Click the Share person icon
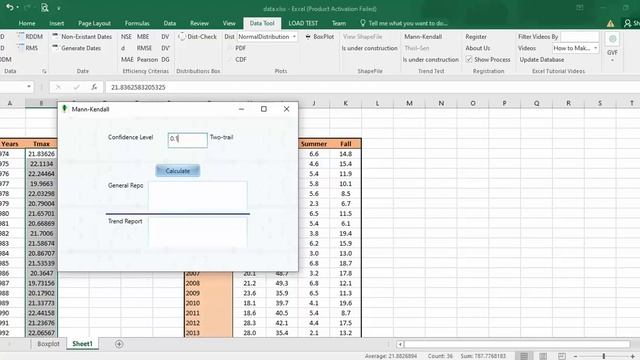This screenshot has height=360, width=640. pyautogui.click(x=627, y=23)
